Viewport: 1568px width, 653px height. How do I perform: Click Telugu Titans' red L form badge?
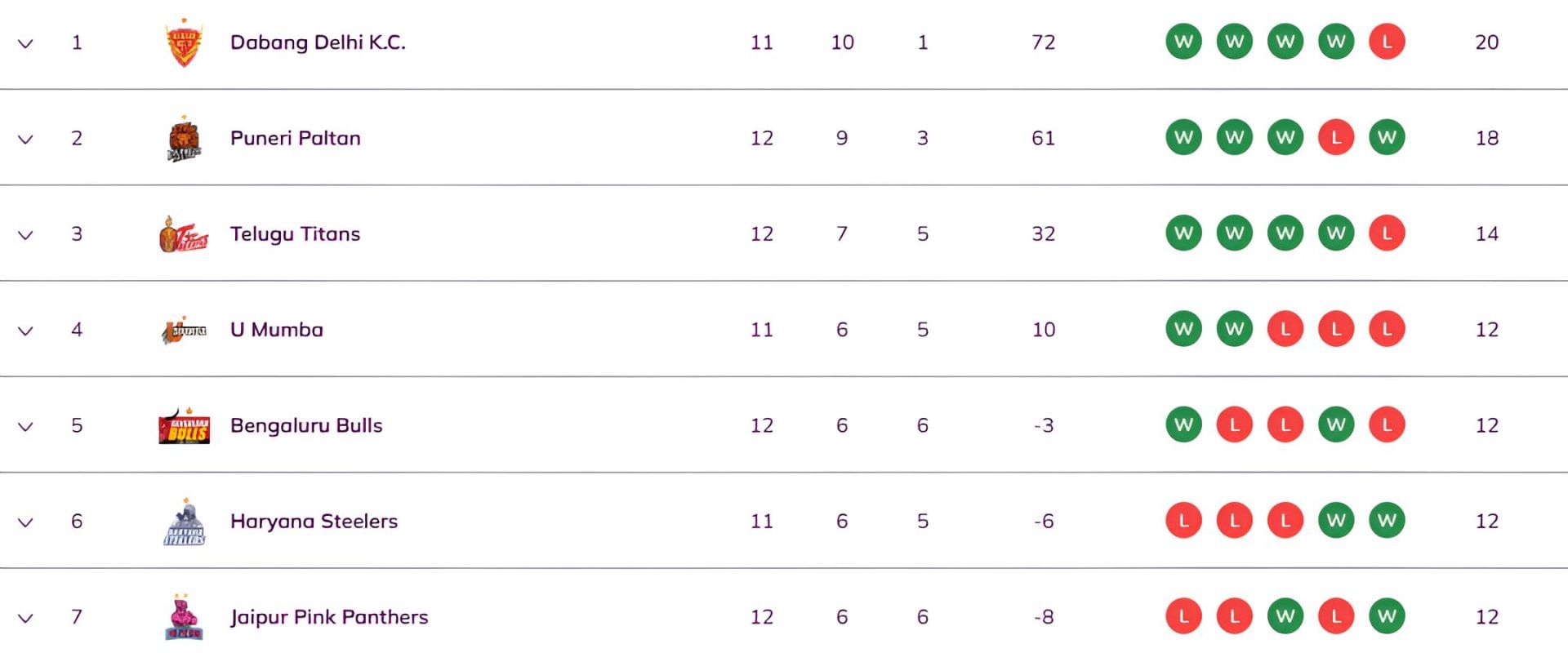coord(1386,233)
